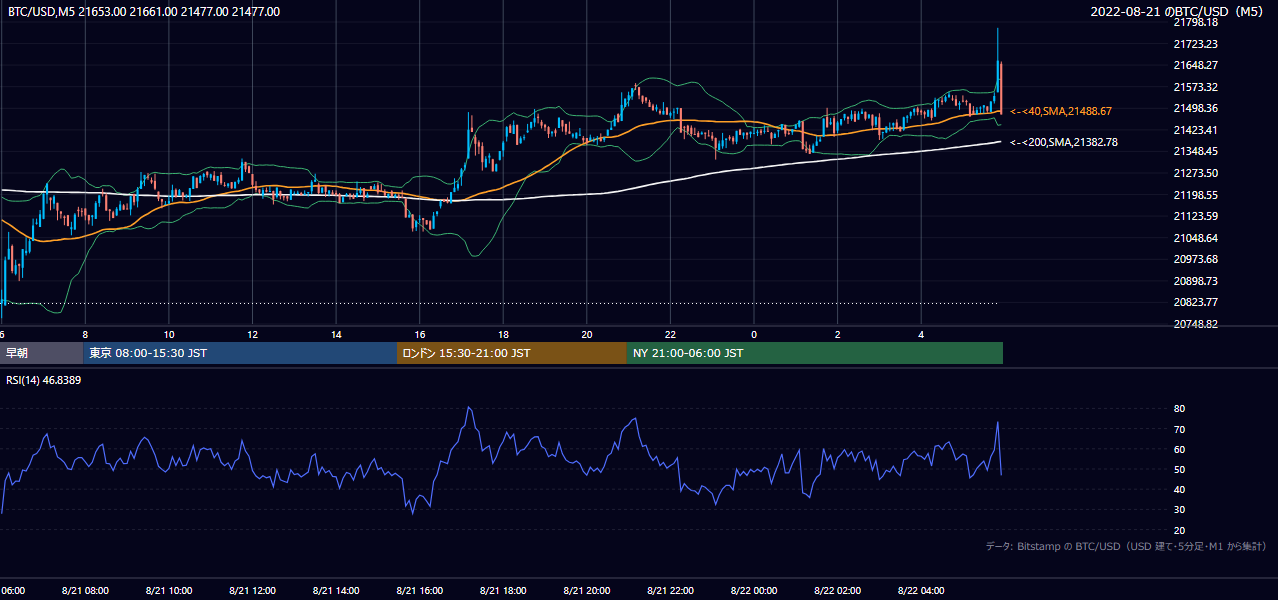Click the Bitstamp data source note
This screenshot has width=1278, height=600.
[1127, 546]
